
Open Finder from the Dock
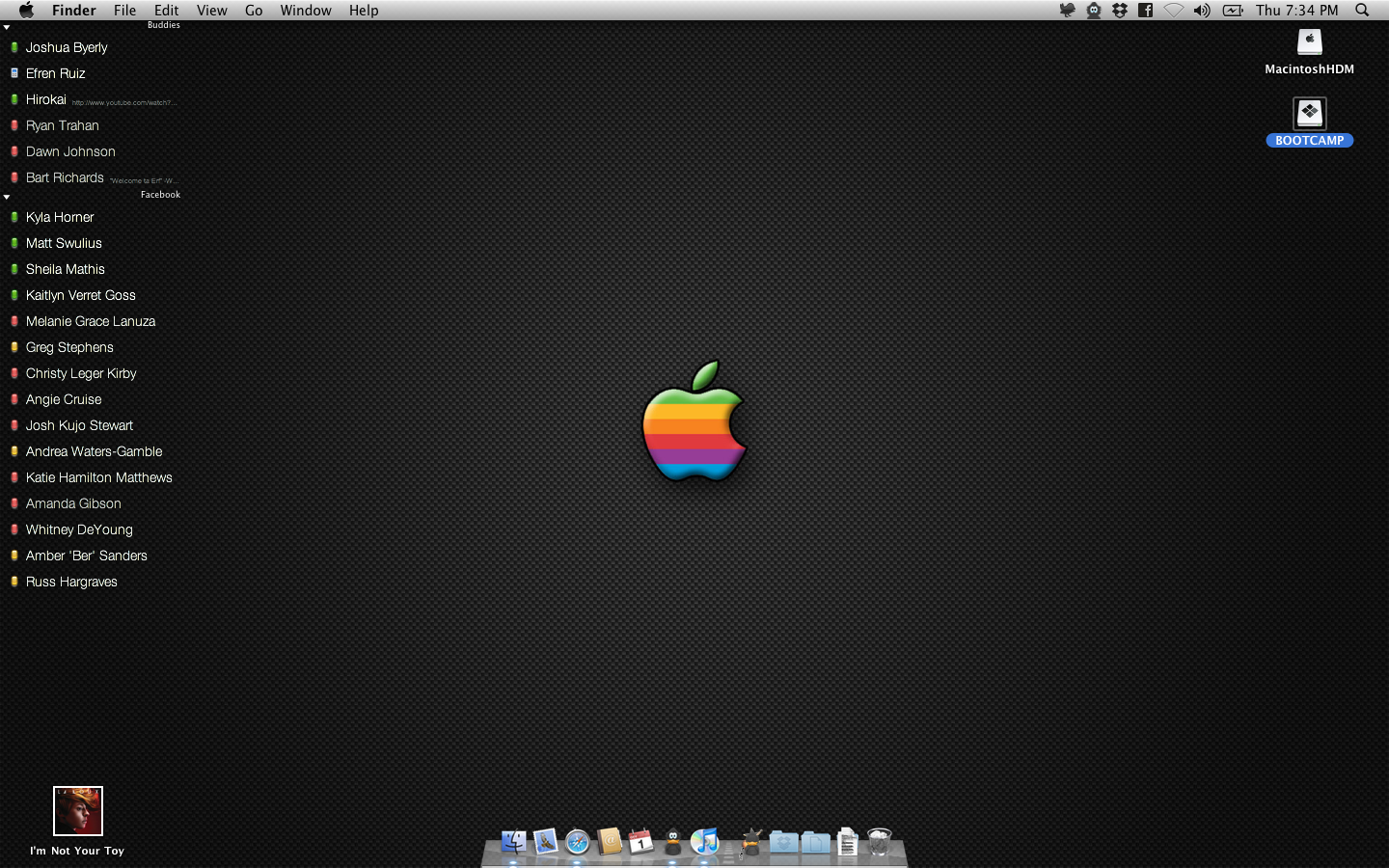pyautogui.click(x=513, y=842)
